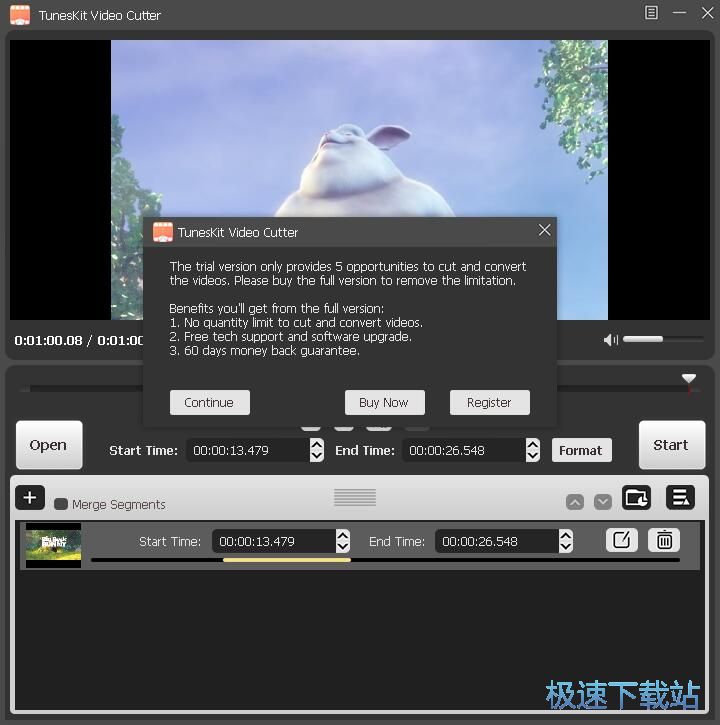Add a new segment with plus icon
Viewport: 720px width, 725px height.
30,498
